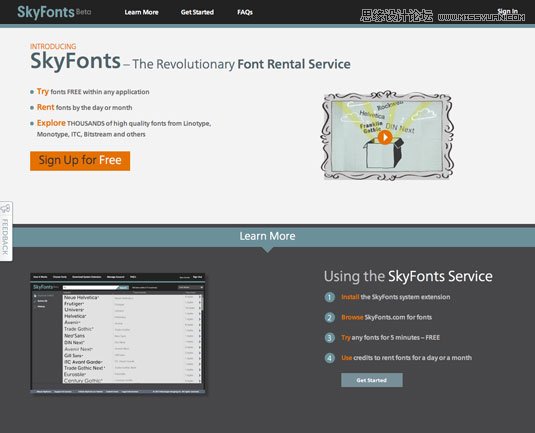
Task: Click 'Try any fonts for 5 minutes' text
Action: 390,337
